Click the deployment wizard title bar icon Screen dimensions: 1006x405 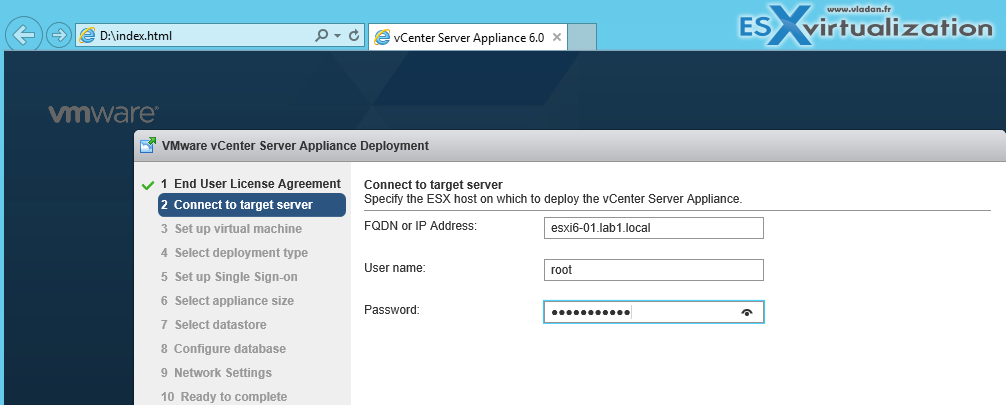coord(148,146)
